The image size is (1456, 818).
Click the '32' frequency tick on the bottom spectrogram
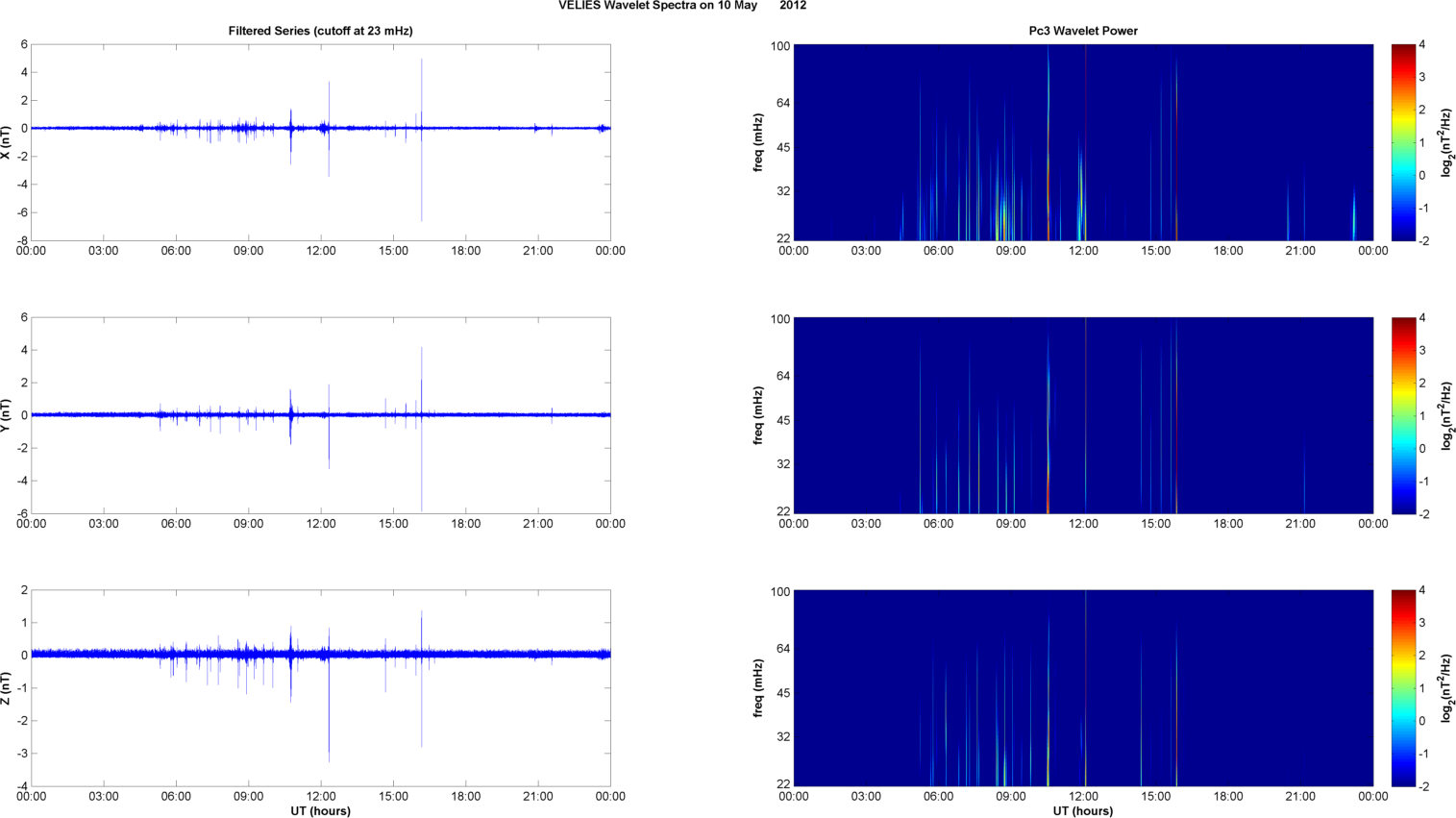click(783, 736)
